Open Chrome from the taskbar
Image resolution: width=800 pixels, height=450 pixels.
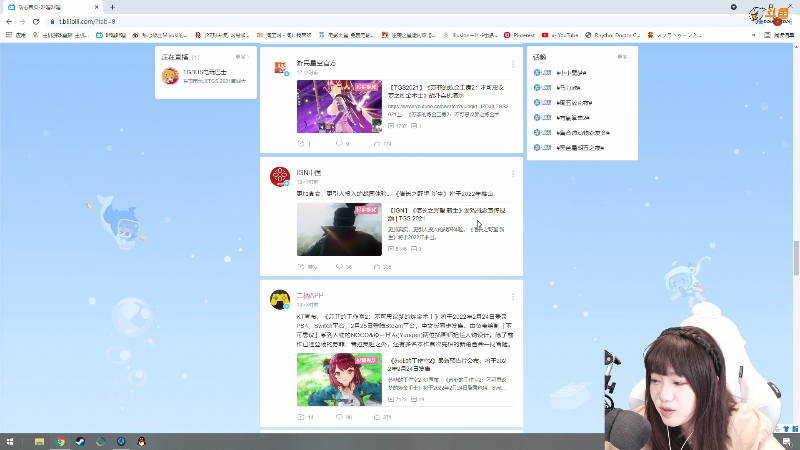pos(60,441)
